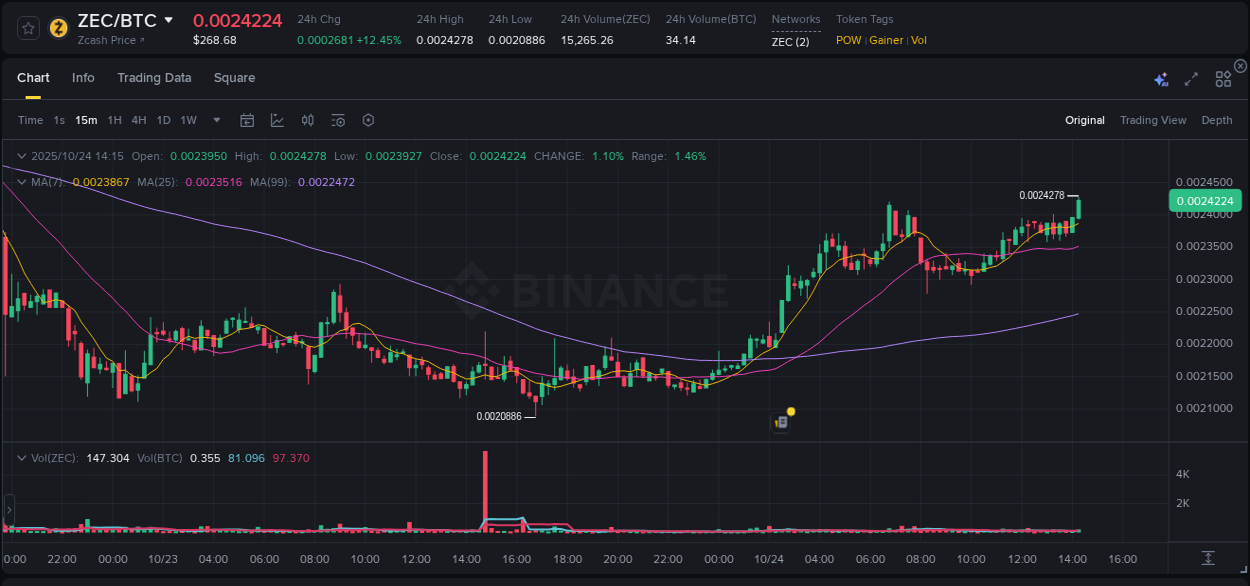This screenshot has width=1250, height=586.
Task: Favorite ZEC/BTC using the star icon
Action: 27,28
